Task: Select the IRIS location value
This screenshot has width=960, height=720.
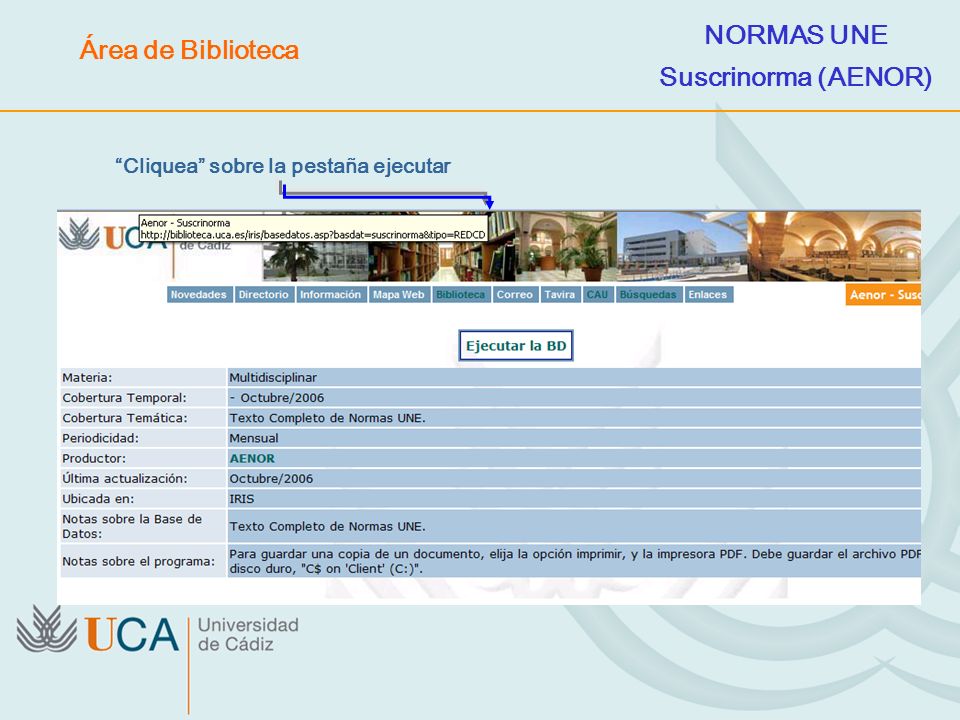Action: [574, 498]
